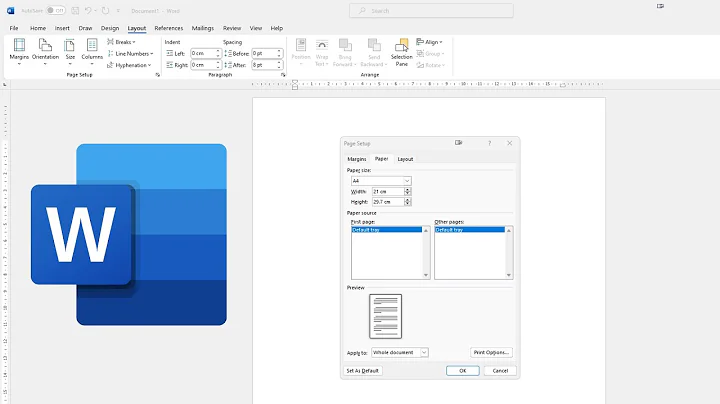Increase paper Width with spinner arrows
The image size is (720, 404).
pyautogui.click(x=408, y=190)
